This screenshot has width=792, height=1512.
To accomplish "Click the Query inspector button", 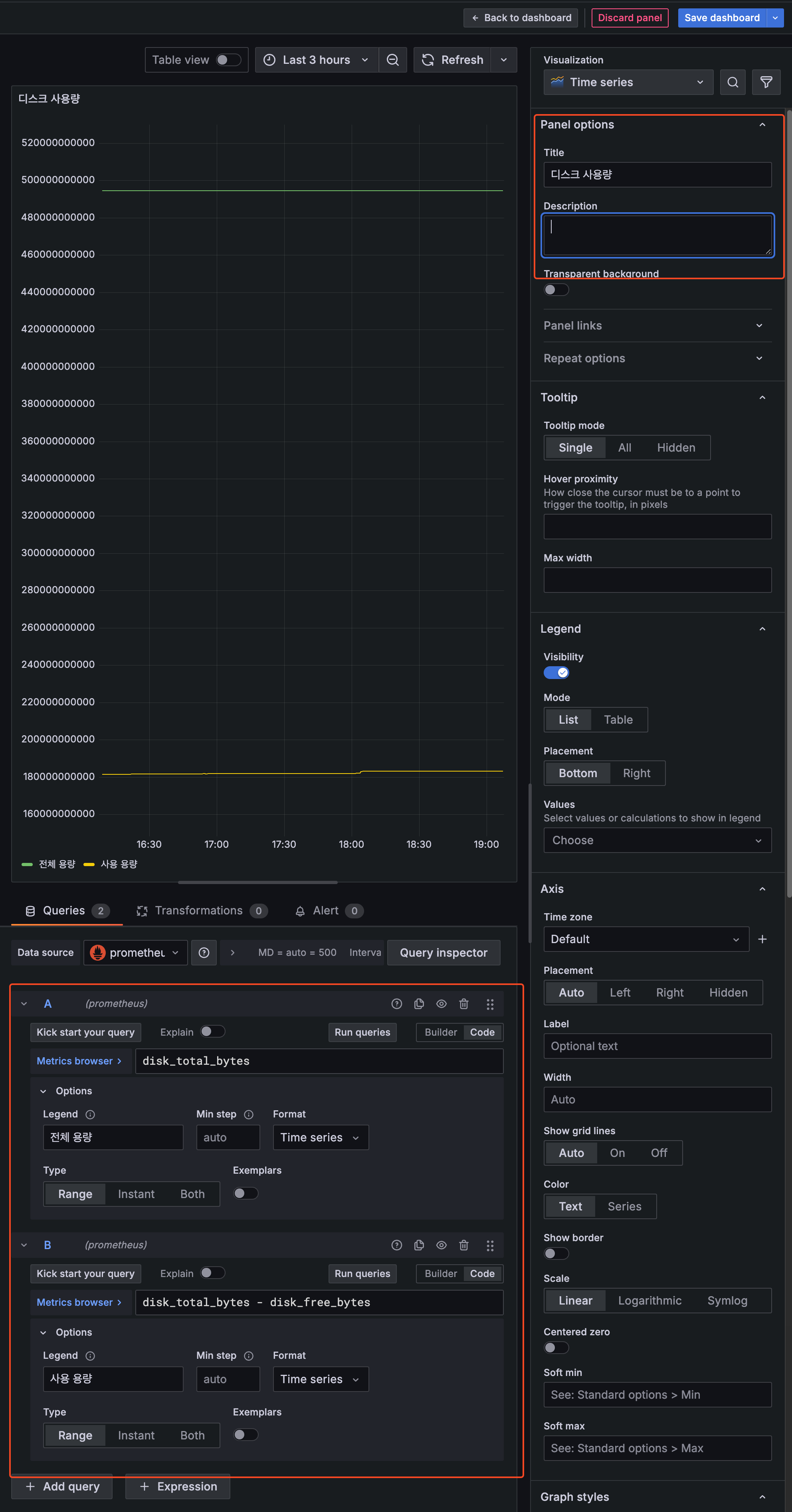I will pos(443,953).
